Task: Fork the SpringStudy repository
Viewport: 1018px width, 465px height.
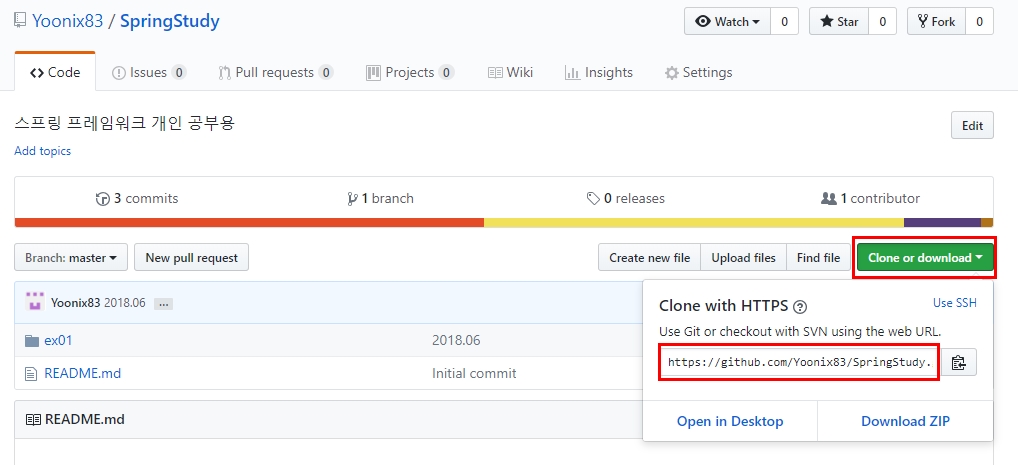Action: (936, 21)
